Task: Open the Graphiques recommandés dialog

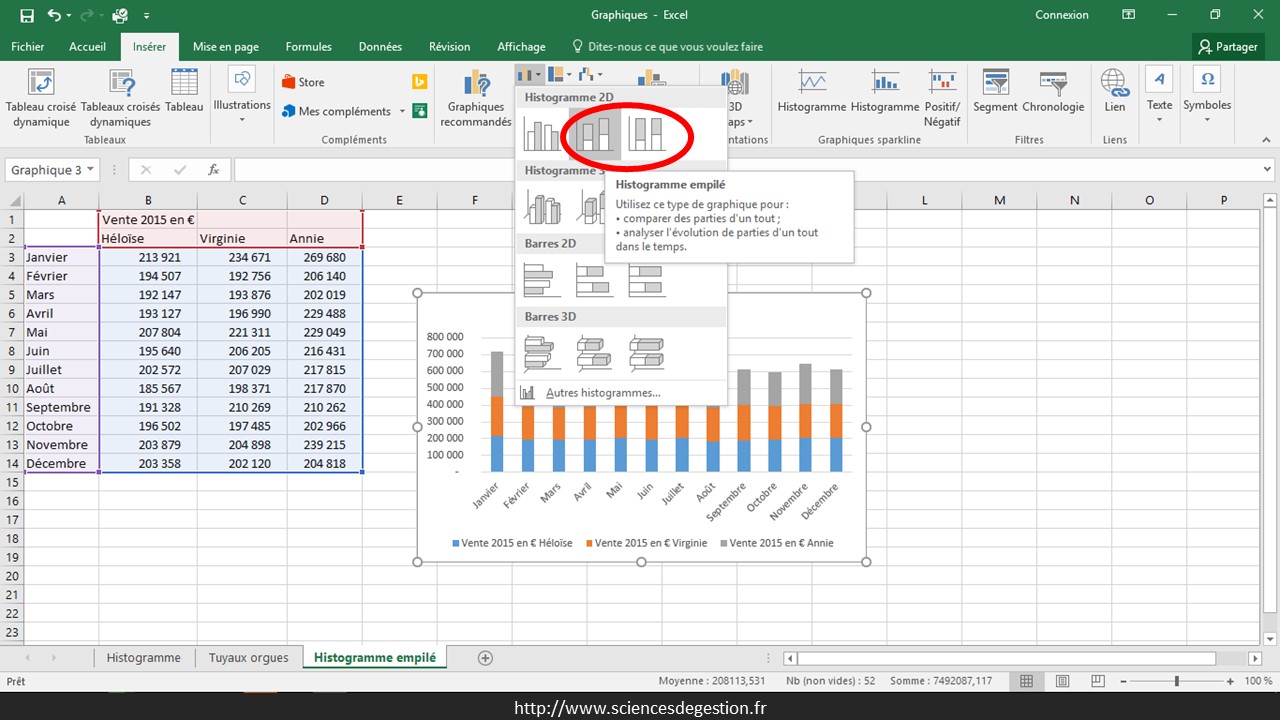Action: [x=476, y=100]
